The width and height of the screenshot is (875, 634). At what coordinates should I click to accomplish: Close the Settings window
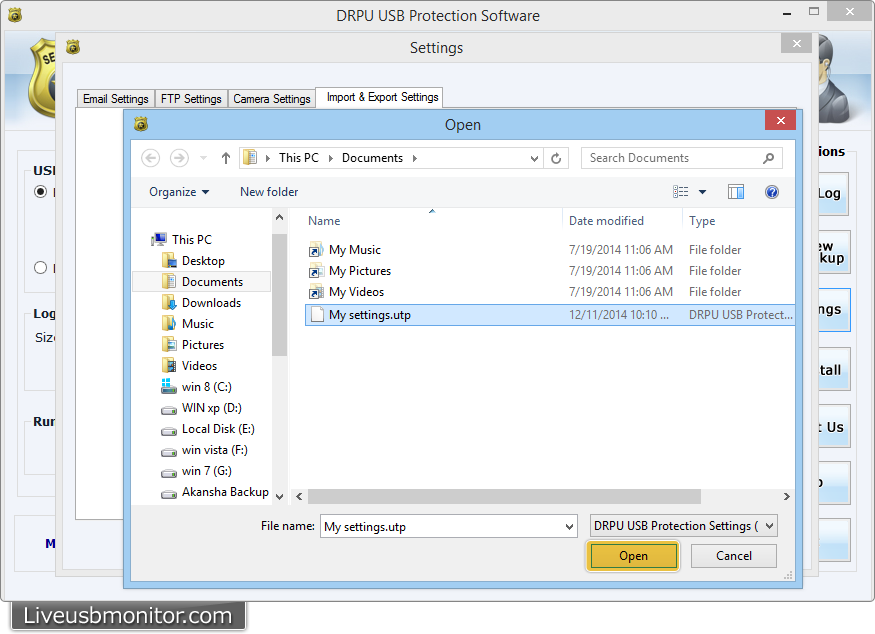point(797,44)
